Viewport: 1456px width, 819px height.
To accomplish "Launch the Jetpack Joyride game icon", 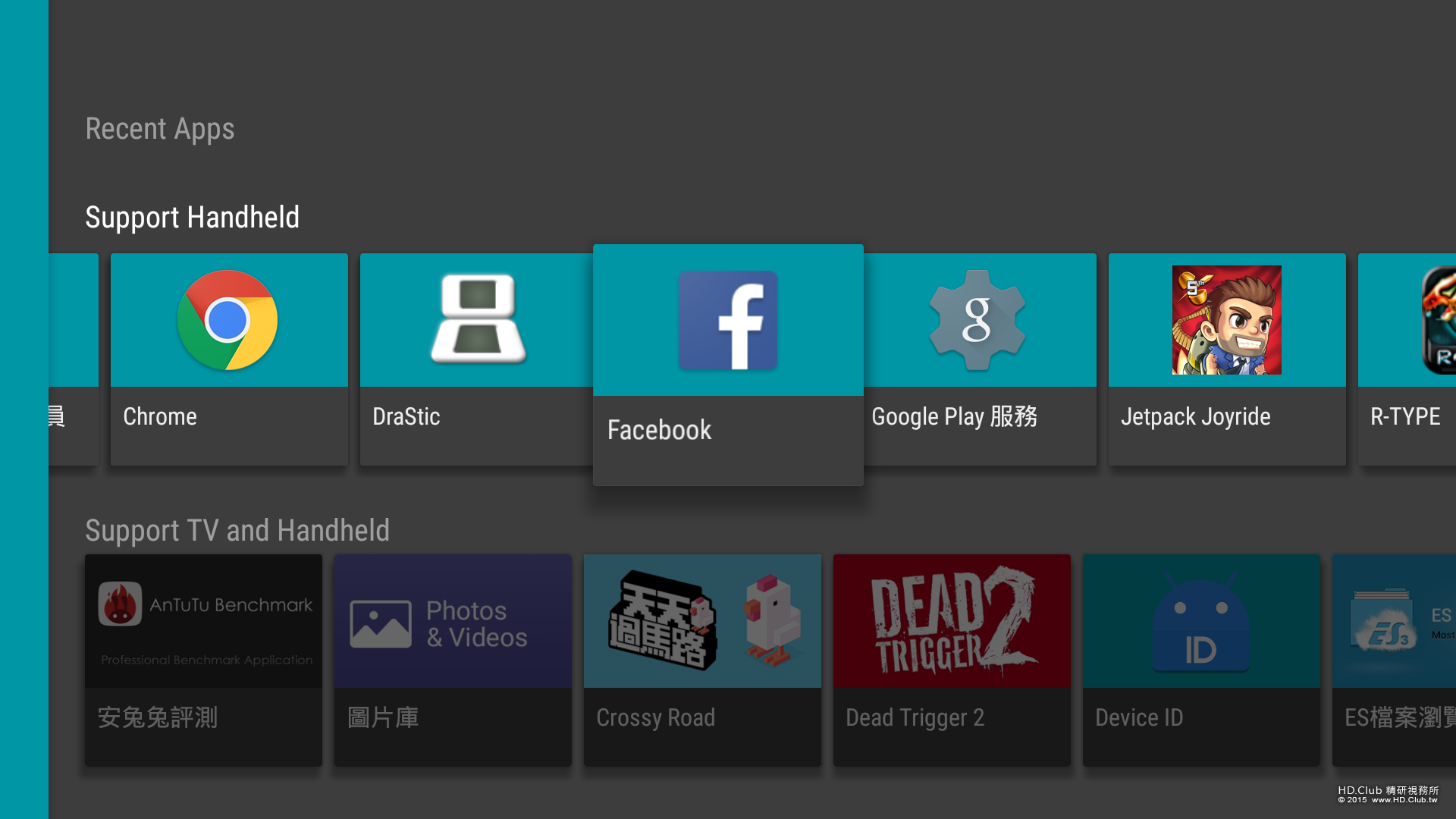I will click(x=1226, y=320).
